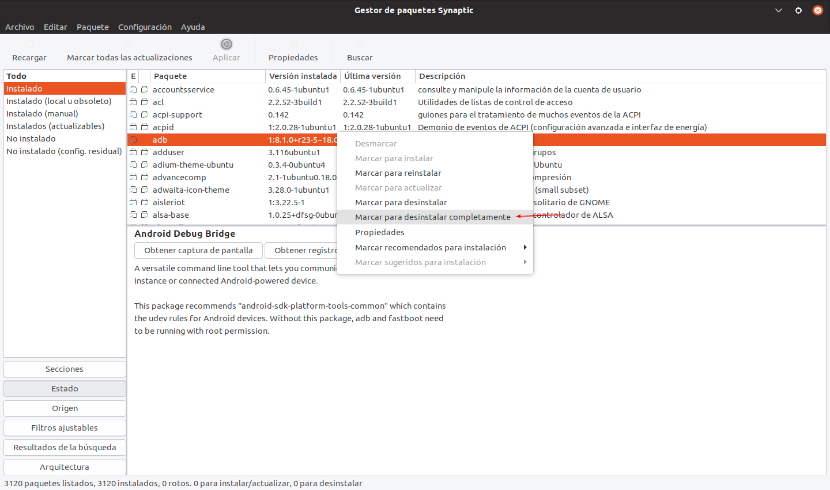This screenshot has height=490, width=830.
Task: Select Marcar para reinstalar in context menu
Action: click(397, 173)
